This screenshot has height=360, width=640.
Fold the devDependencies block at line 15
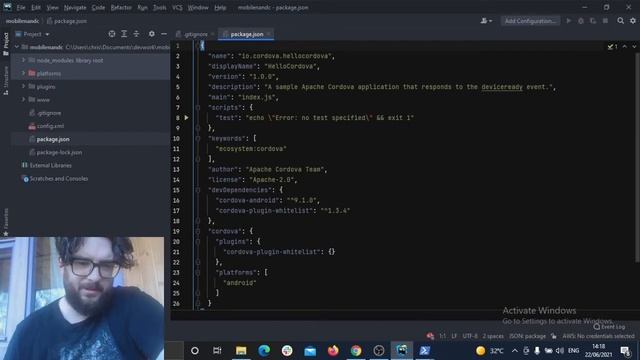tap(198, 190)
